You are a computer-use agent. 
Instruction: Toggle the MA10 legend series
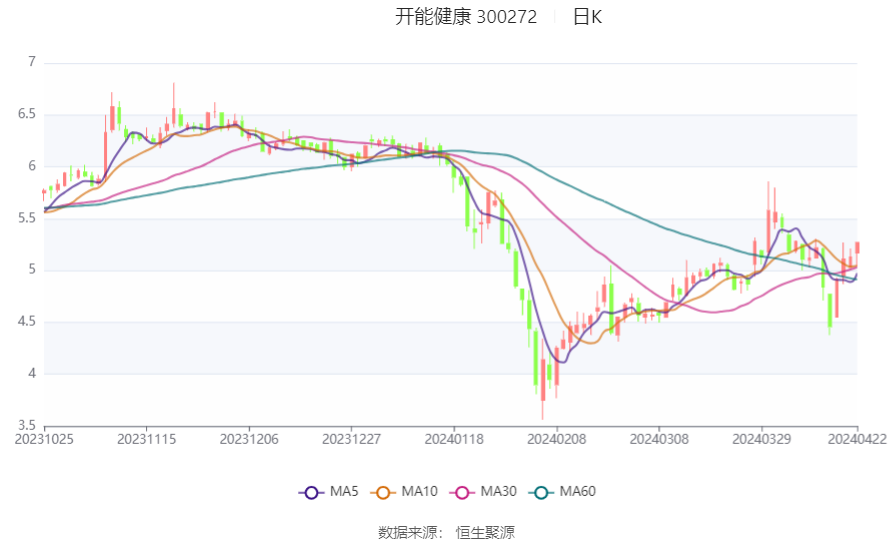click(404, 492)
